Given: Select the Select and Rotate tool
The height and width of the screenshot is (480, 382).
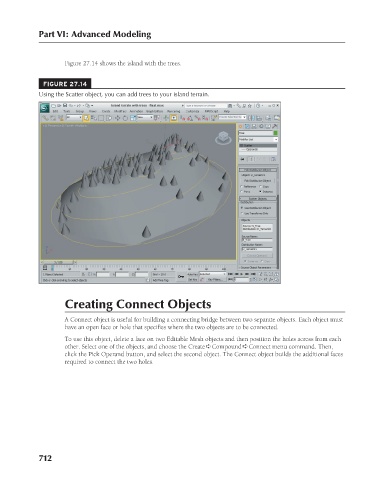Looking at the screenshot, I should [x=125, y=118].
